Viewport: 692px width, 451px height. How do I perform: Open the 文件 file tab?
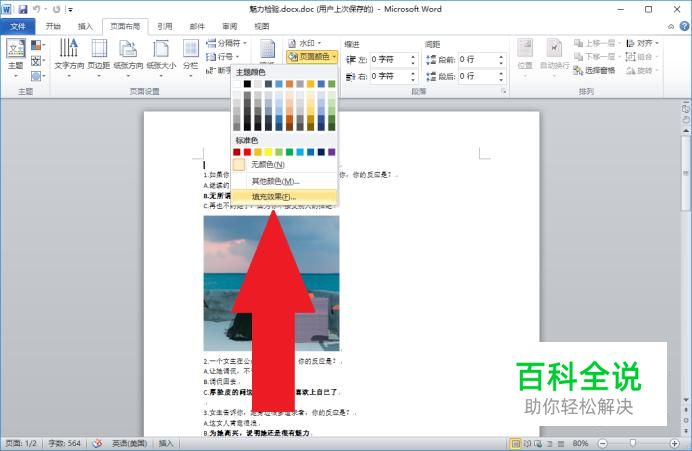click(18, 27)
